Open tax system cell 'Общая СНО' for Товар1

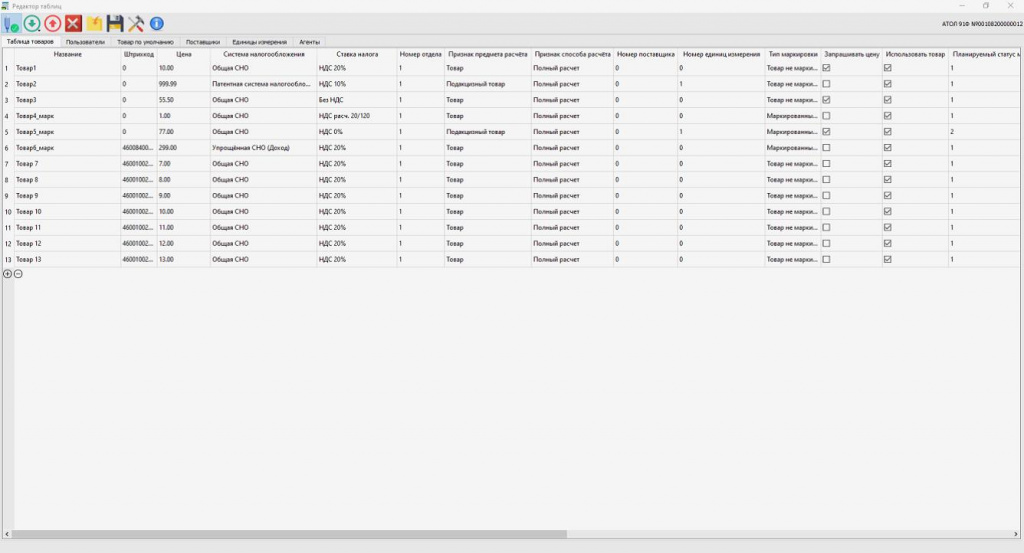pyautogui.click(x=262, y=68)
